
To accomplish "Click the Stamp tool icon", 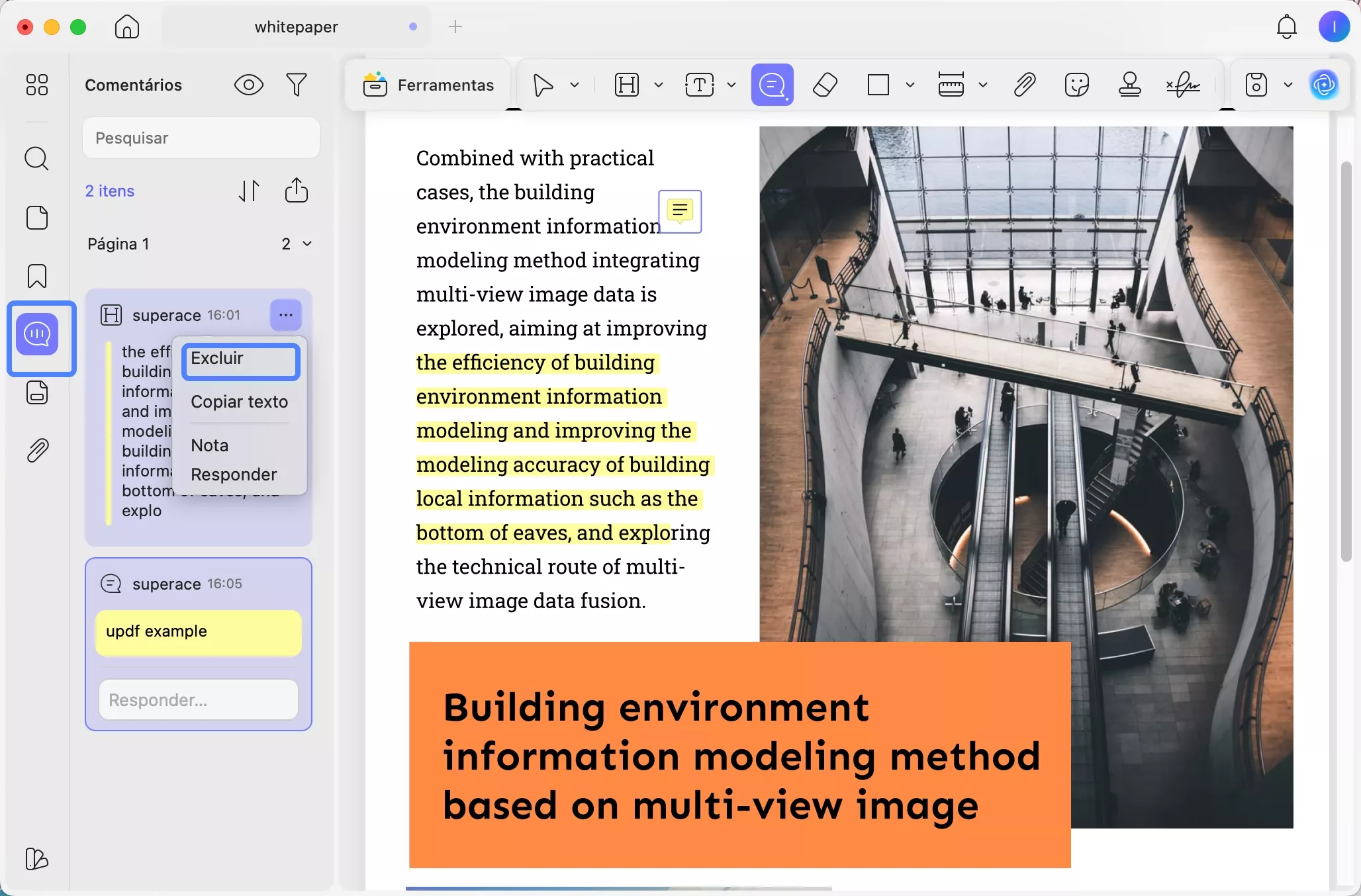I will [x=1129, y=85].
